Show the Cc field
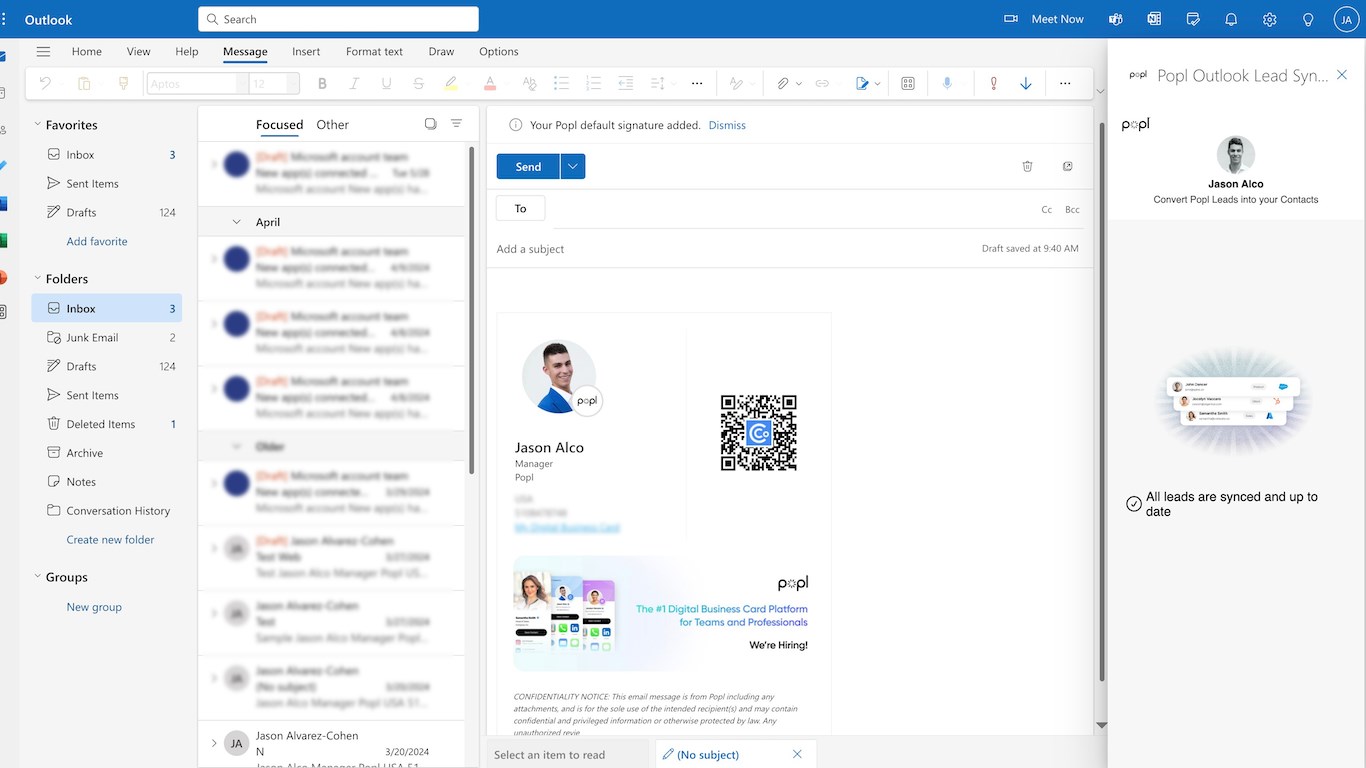 [x=1047, y=210]
